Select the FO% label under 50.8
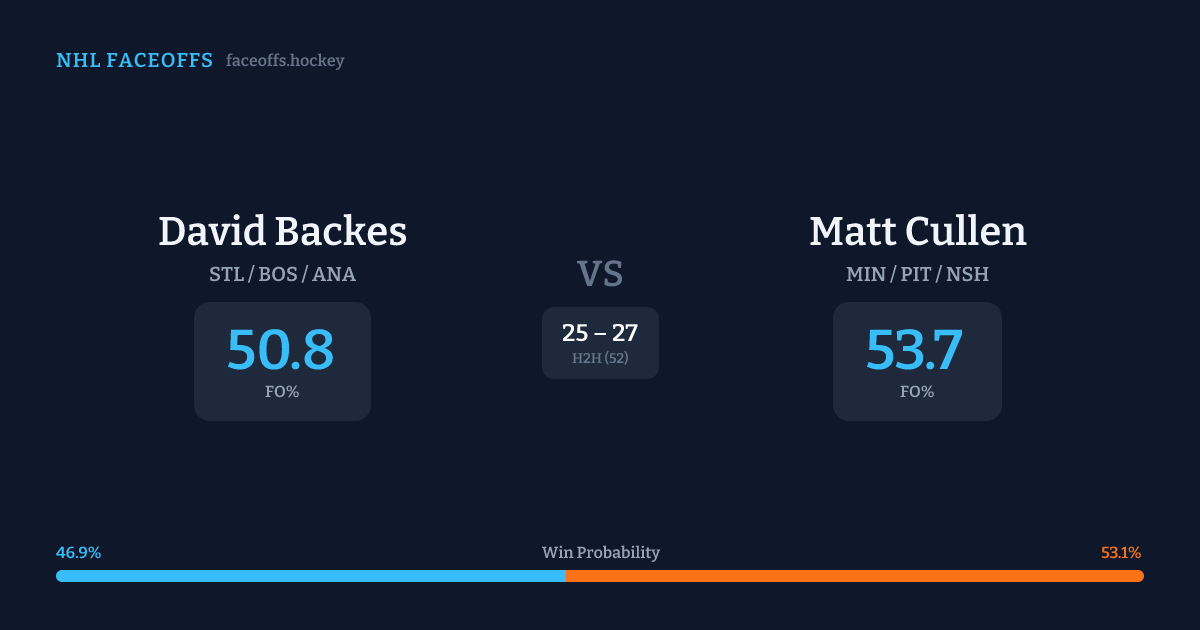 click(x=282, y=392)
